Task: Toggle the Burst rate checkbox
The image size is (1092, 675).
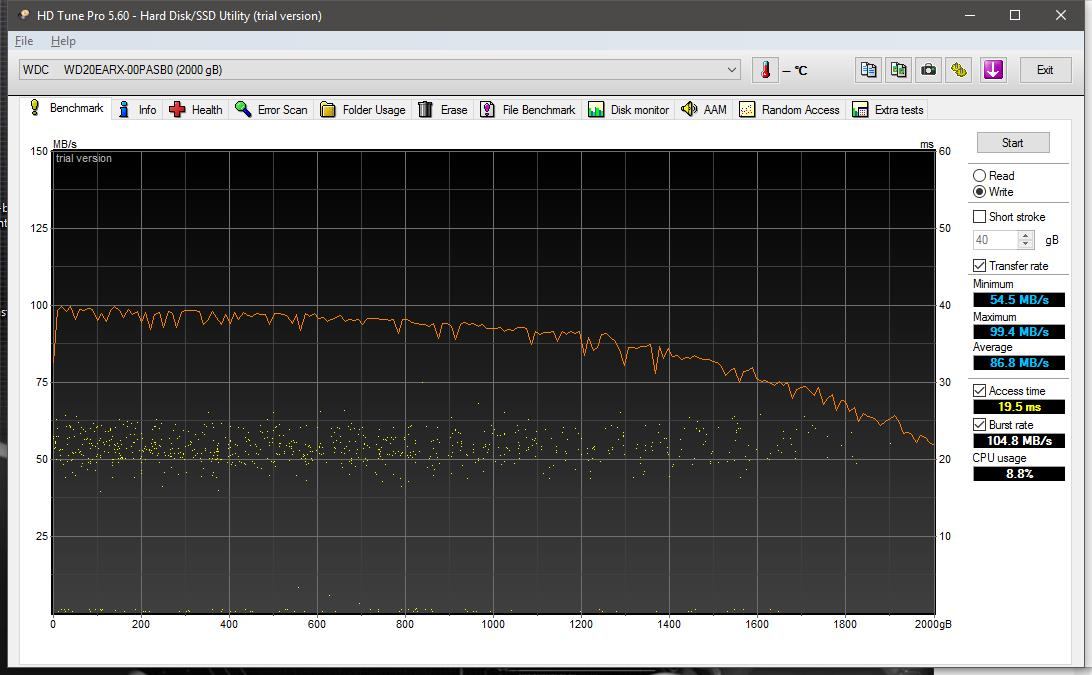Action: [979, 424]
